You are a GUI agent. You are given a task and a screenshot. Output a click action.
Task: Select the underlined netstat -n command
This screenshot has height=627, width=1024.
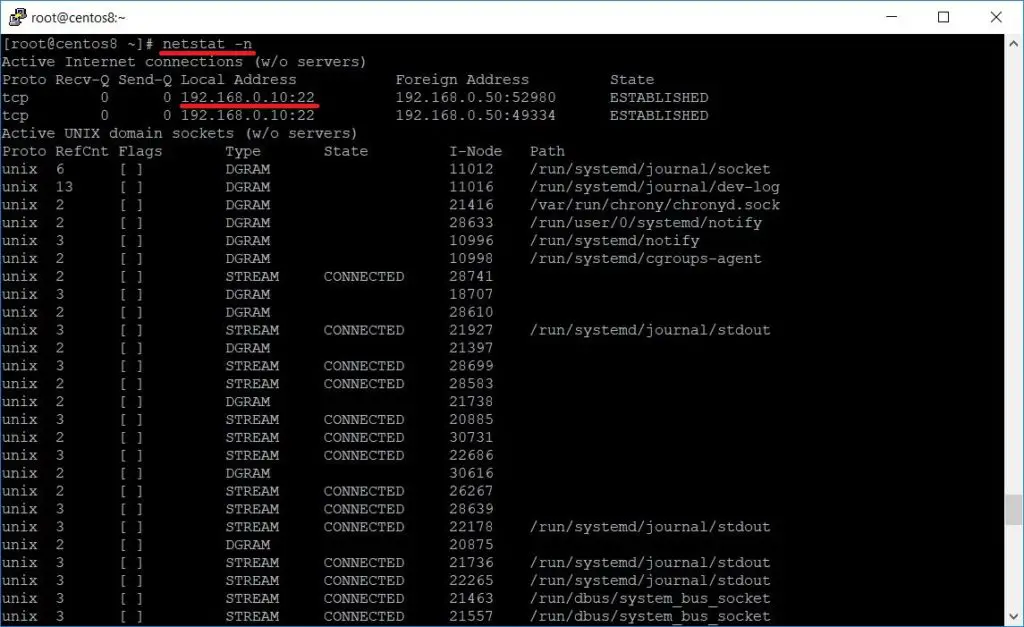pos(205,43)
